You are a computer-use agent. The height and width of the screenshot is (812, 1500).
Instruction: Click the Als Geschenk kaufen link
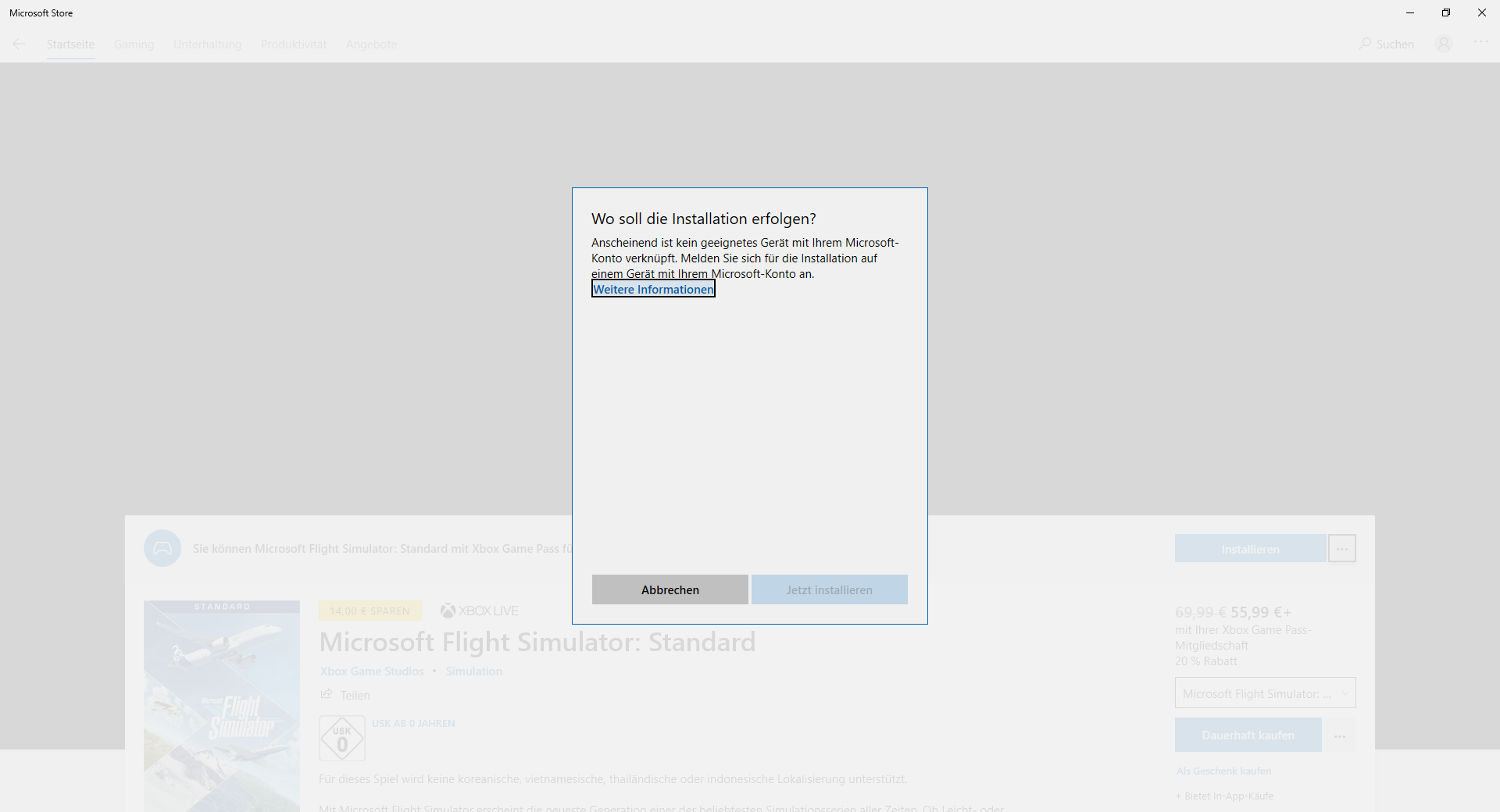tap(1223, 771)
